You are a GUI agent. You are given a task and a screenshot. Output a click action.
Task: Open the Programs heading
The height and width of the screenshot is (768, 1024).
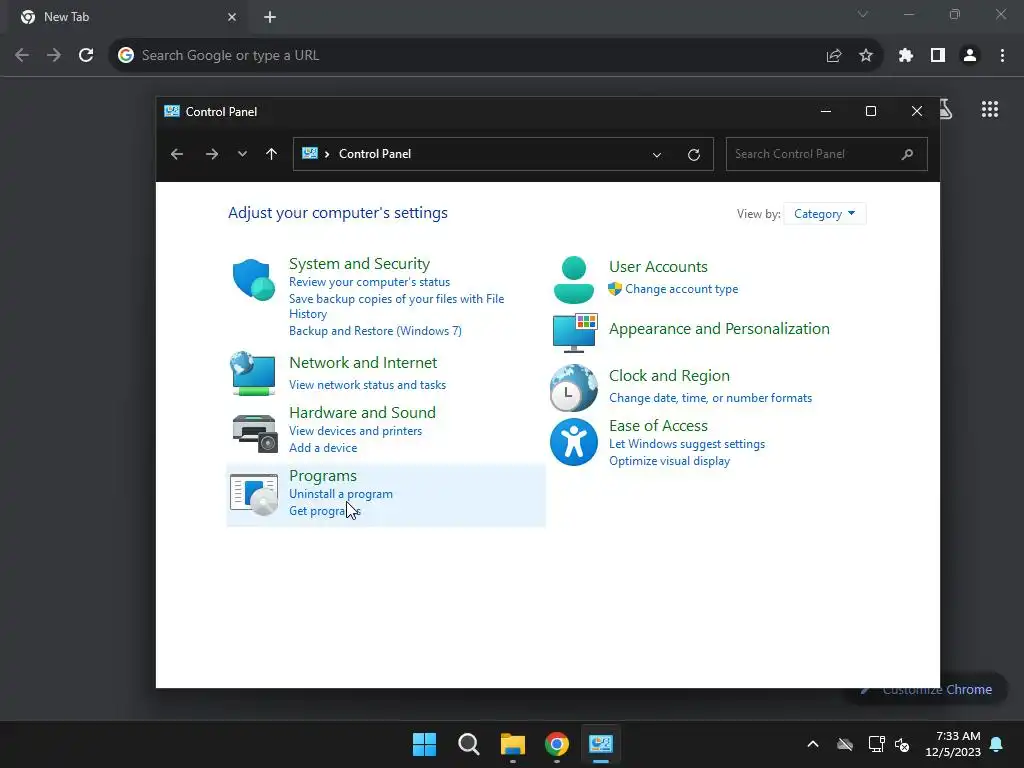323,476
